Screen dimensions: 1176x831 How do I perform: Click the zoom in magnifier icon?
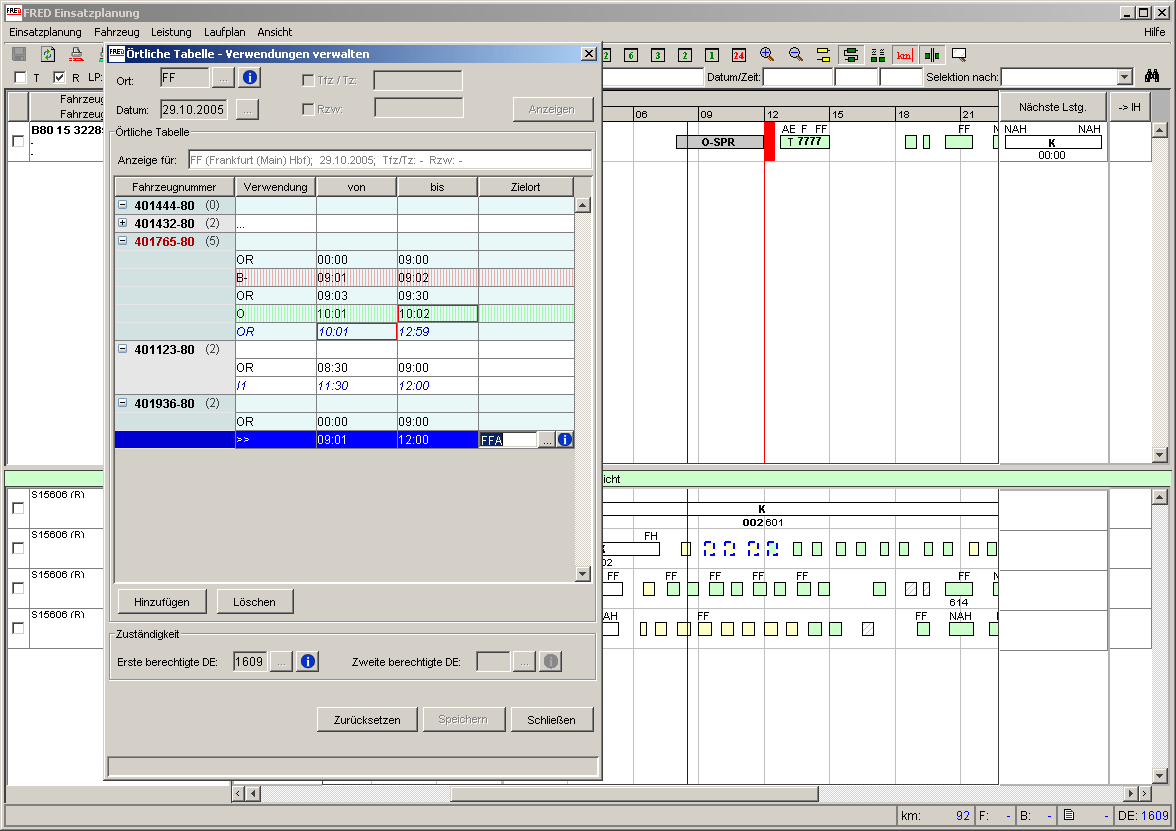coord(767,55)
